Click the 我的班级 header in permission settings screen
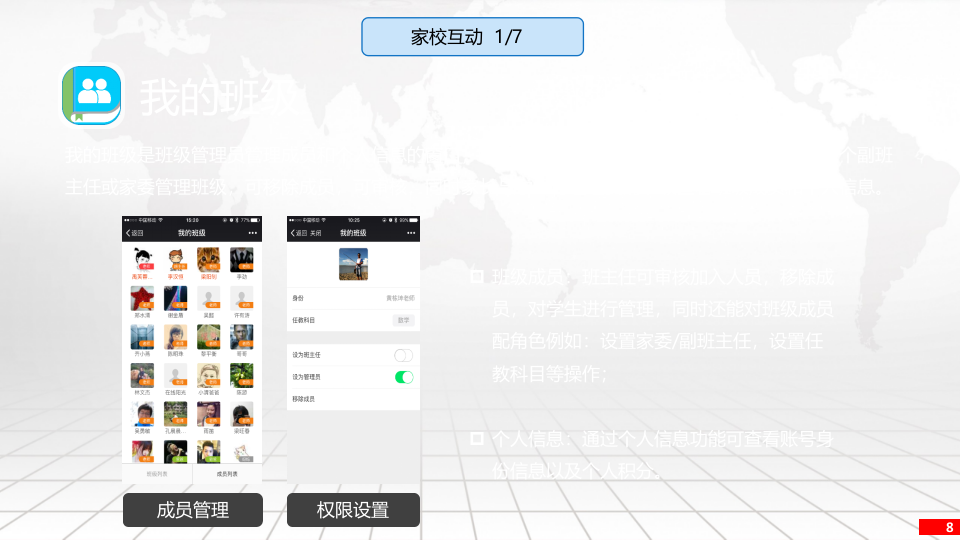This screenshot has width=960, height=540. pos(353,233)
